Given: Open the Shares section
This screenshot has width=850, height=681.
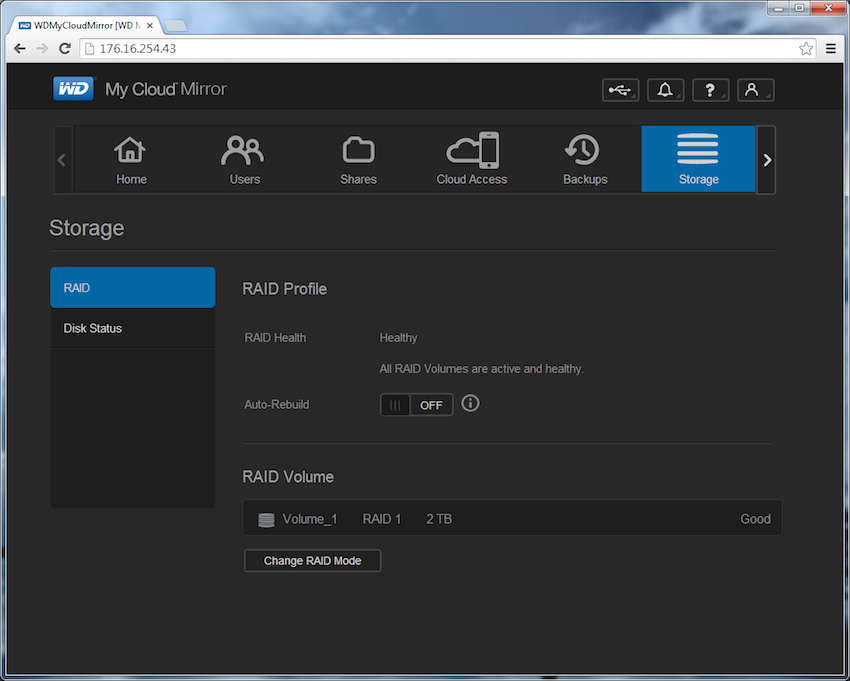Looking at the screenshot, I should pyautogui.click(x=358, y=159).
